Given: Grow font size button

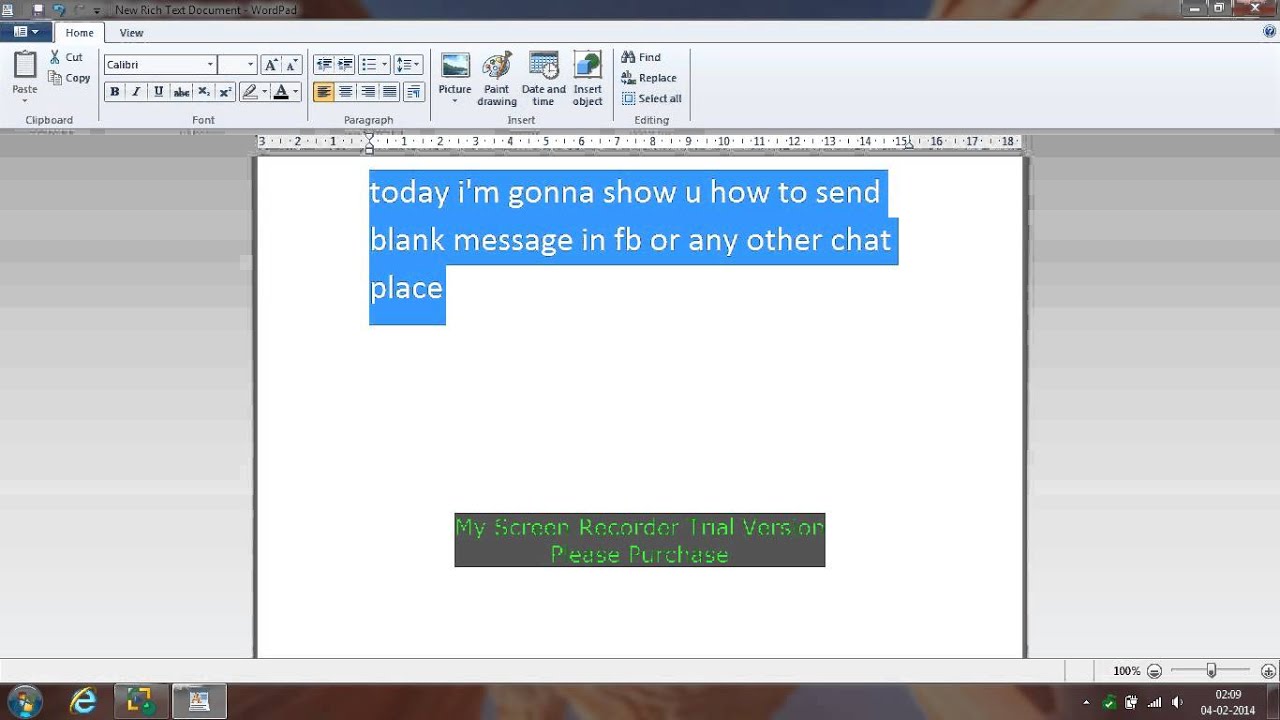Looking at the screenshot, I should tap(270, 64).
